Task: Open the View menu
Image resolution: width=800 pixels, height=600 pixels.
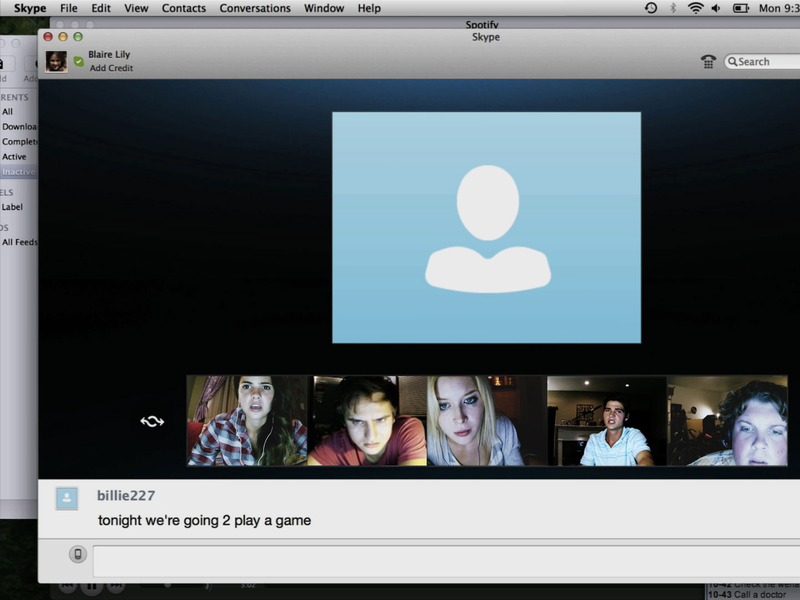Action: pyautogui.click(x=136, y=8)
